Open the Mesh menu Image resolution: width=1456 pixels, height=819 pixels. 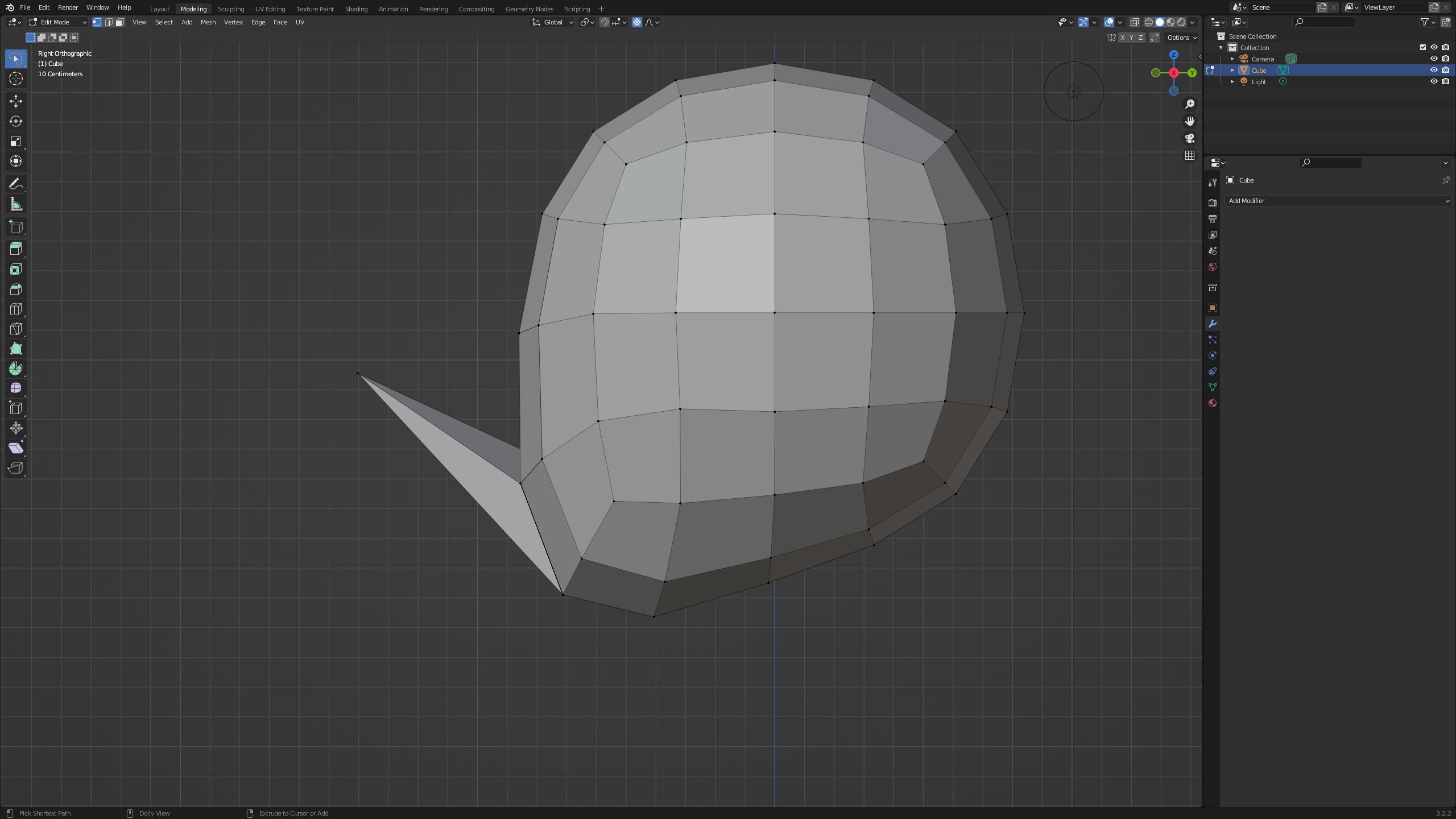pyautogui.click(x=208, y=22)
